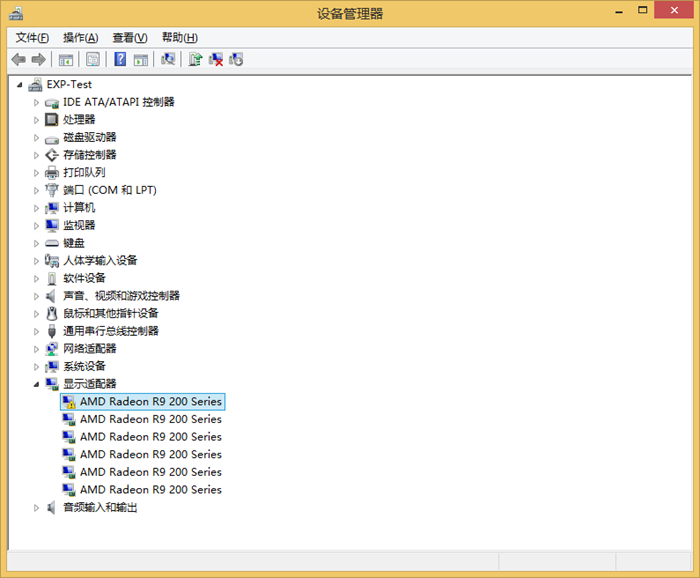Select the highlighted AMD Radeon R9 200 Series with warning
Screen dimensions: 700x578
click(x=150, y=402)
